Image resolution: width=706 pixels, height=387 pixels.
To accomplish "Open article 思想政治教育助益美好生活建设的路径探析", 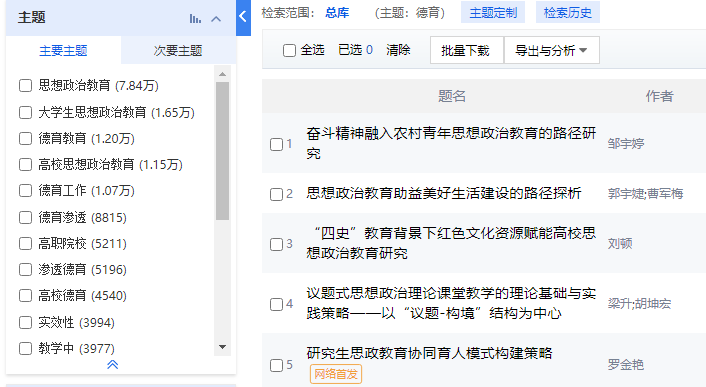I will pos(444,194).
